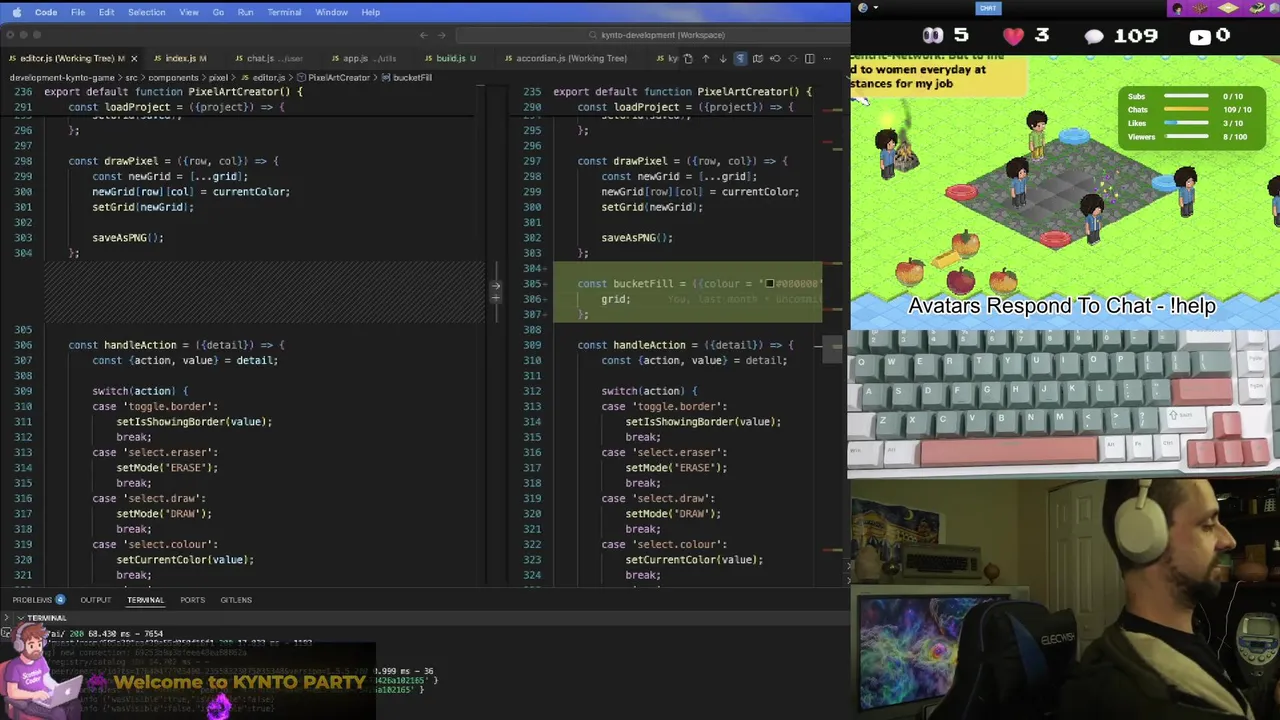Click the components breadcrumb
This screenshot has height=720, width=1280.
pos(173,77)
